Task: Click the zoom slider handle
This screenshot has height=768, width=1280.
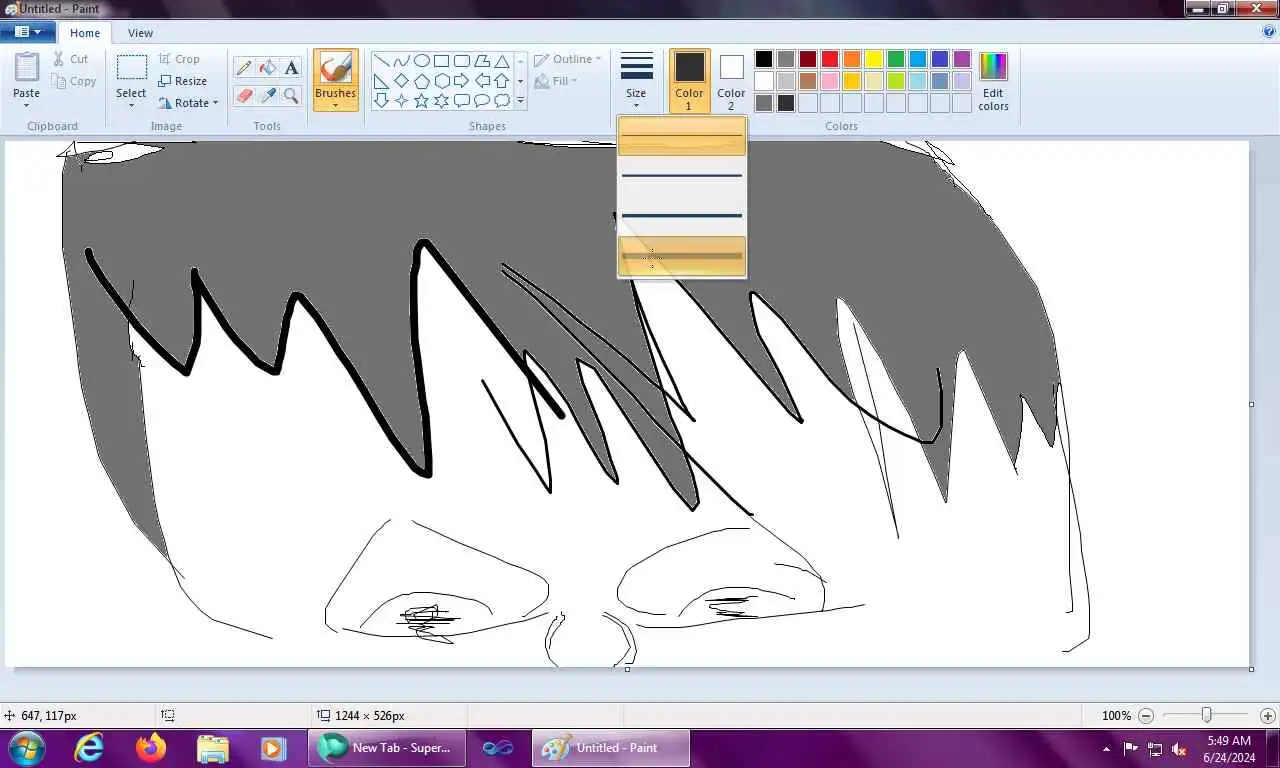Action: (x=1207, y=716)
